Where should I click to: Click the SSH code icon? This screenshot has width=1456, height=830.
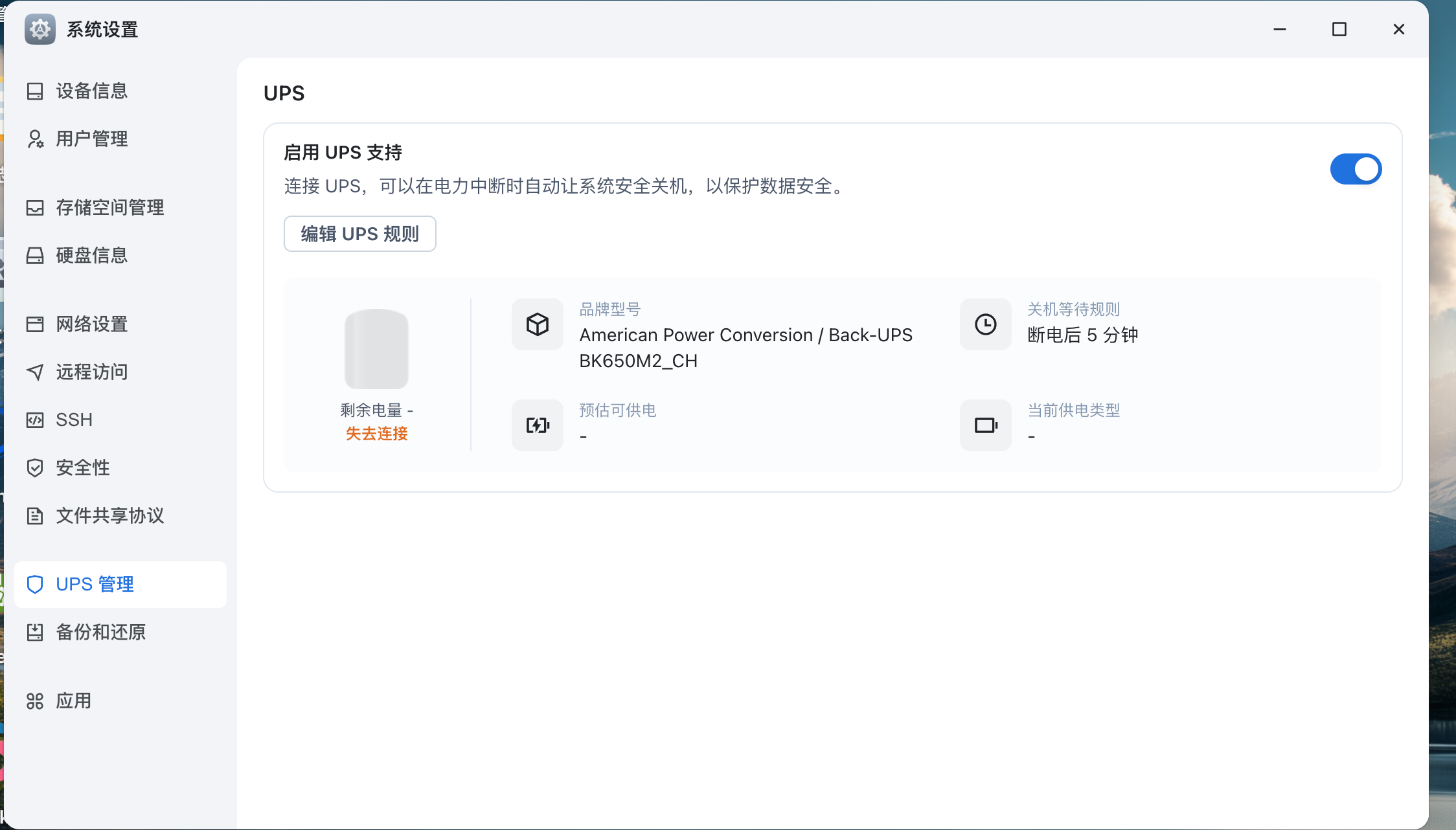pyautogui.click(x=35, y=420)
